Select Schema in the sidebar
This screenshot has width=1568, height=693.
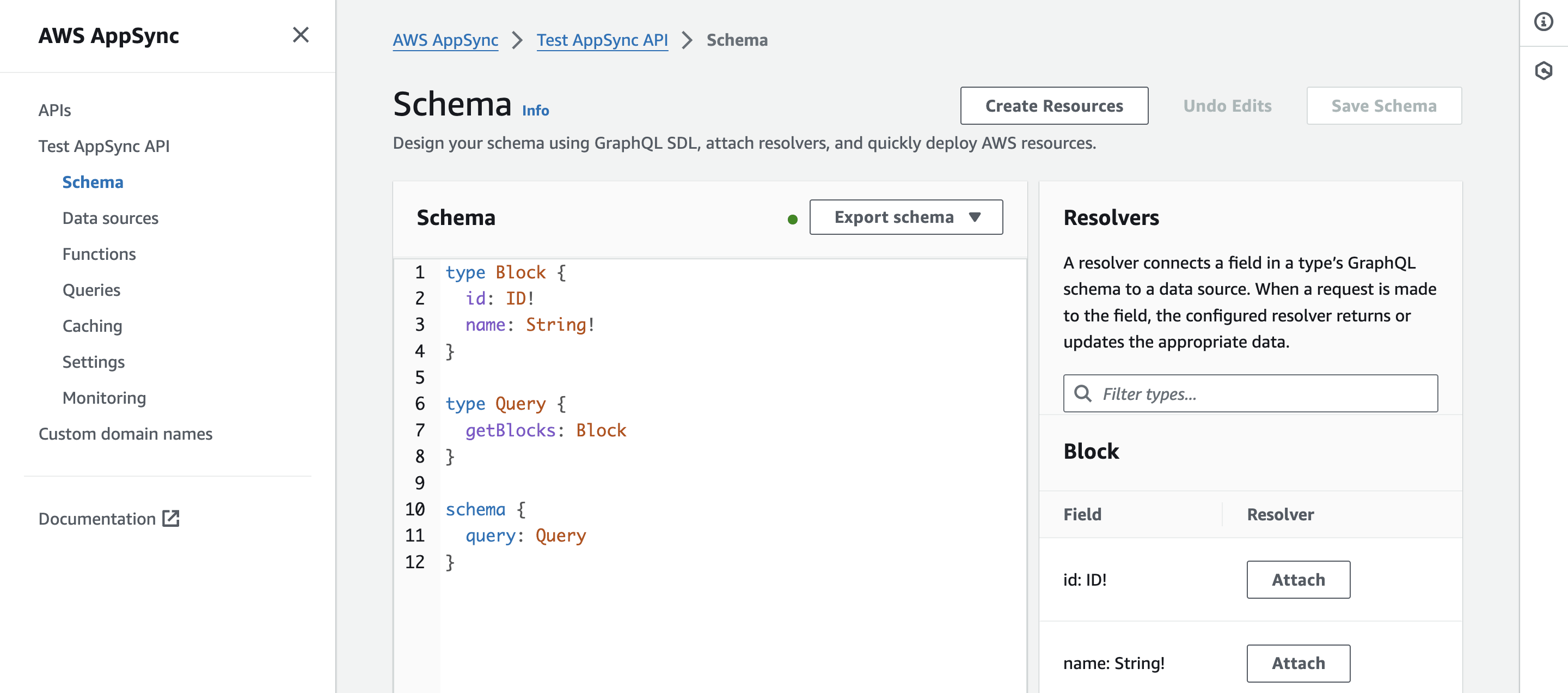coord(93,182)
